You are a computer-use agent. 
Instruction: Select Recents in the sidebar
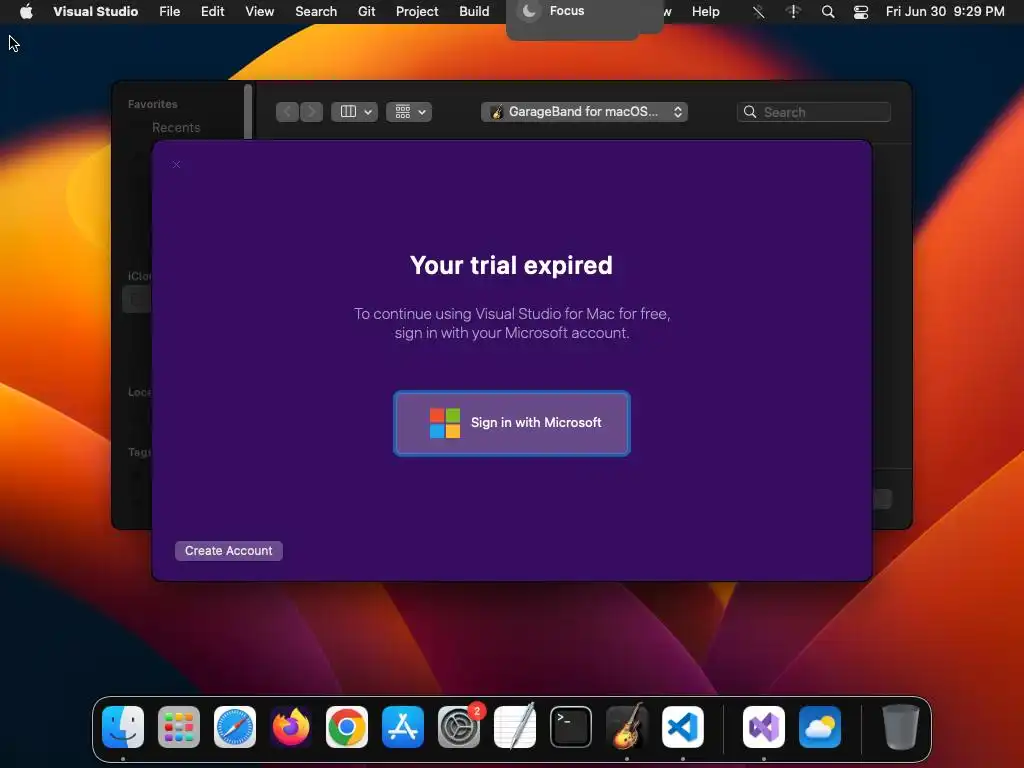176,127
